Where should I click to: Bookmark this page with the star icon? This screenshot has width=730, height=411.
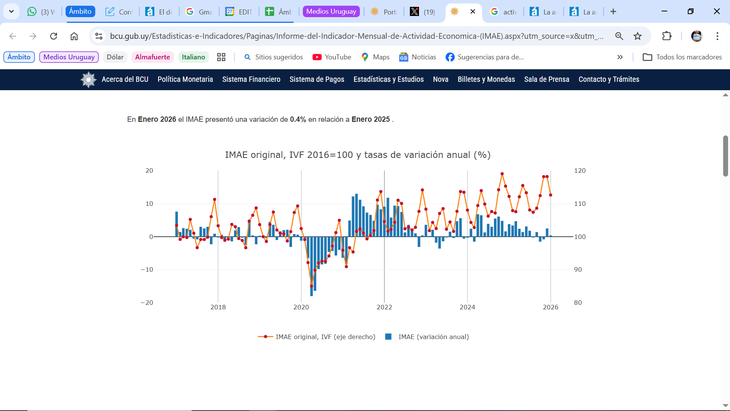(x=638, y=36)
